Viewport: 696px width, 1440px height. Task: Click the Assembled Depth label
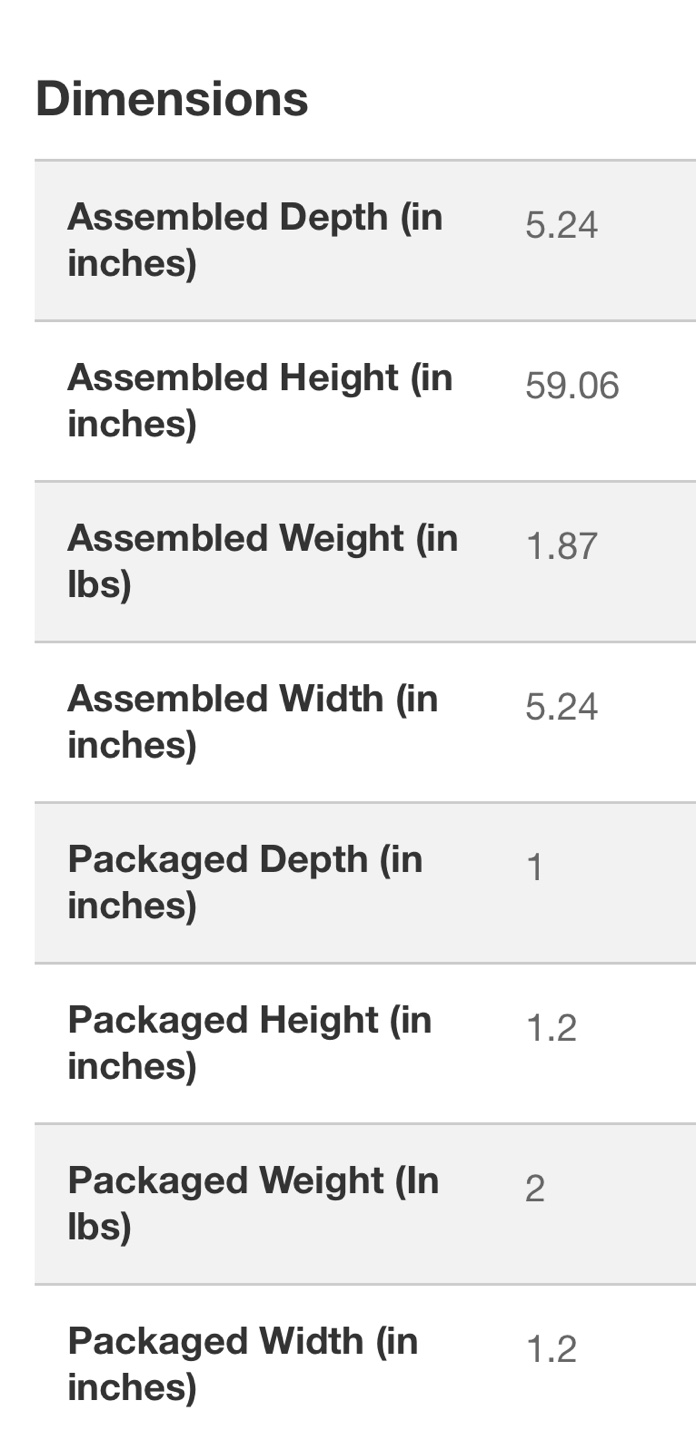[254, 240]
